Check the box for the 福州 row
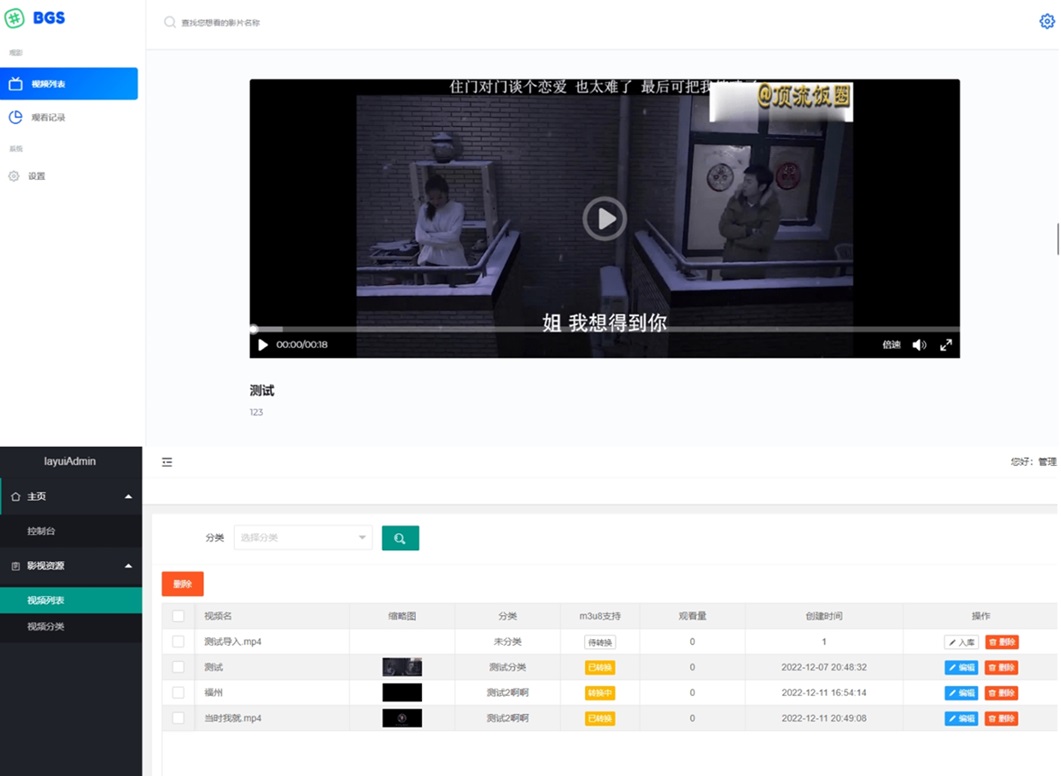 point(178,693)
